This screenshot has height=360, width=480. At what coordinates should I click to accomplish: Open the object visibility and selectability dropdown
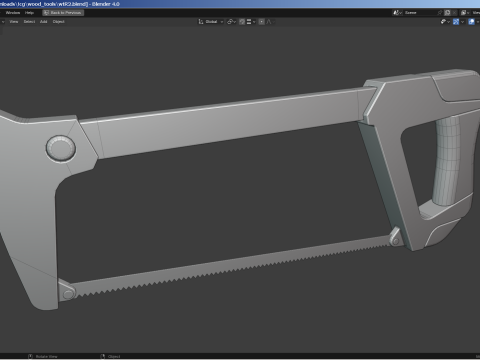[x=445, y=22]
